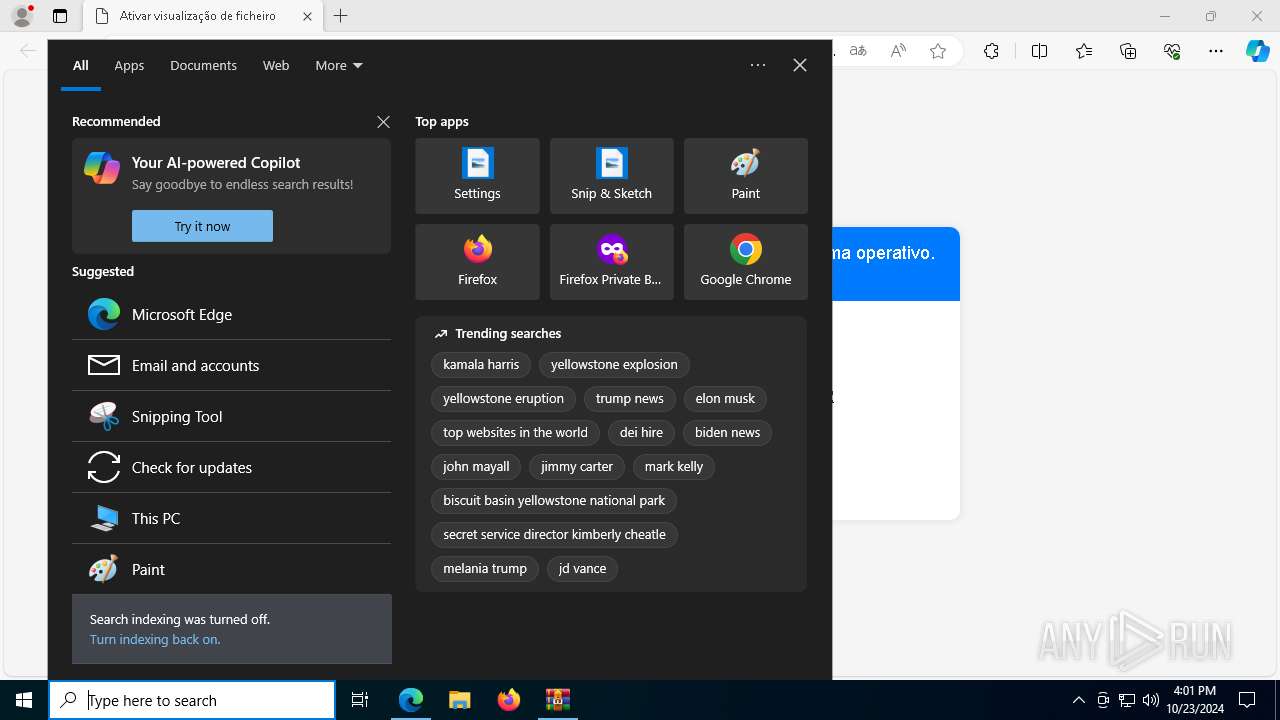Open Paint tile in Top apps
Screen dimensions: 1280x720
(x=745, y=176)
